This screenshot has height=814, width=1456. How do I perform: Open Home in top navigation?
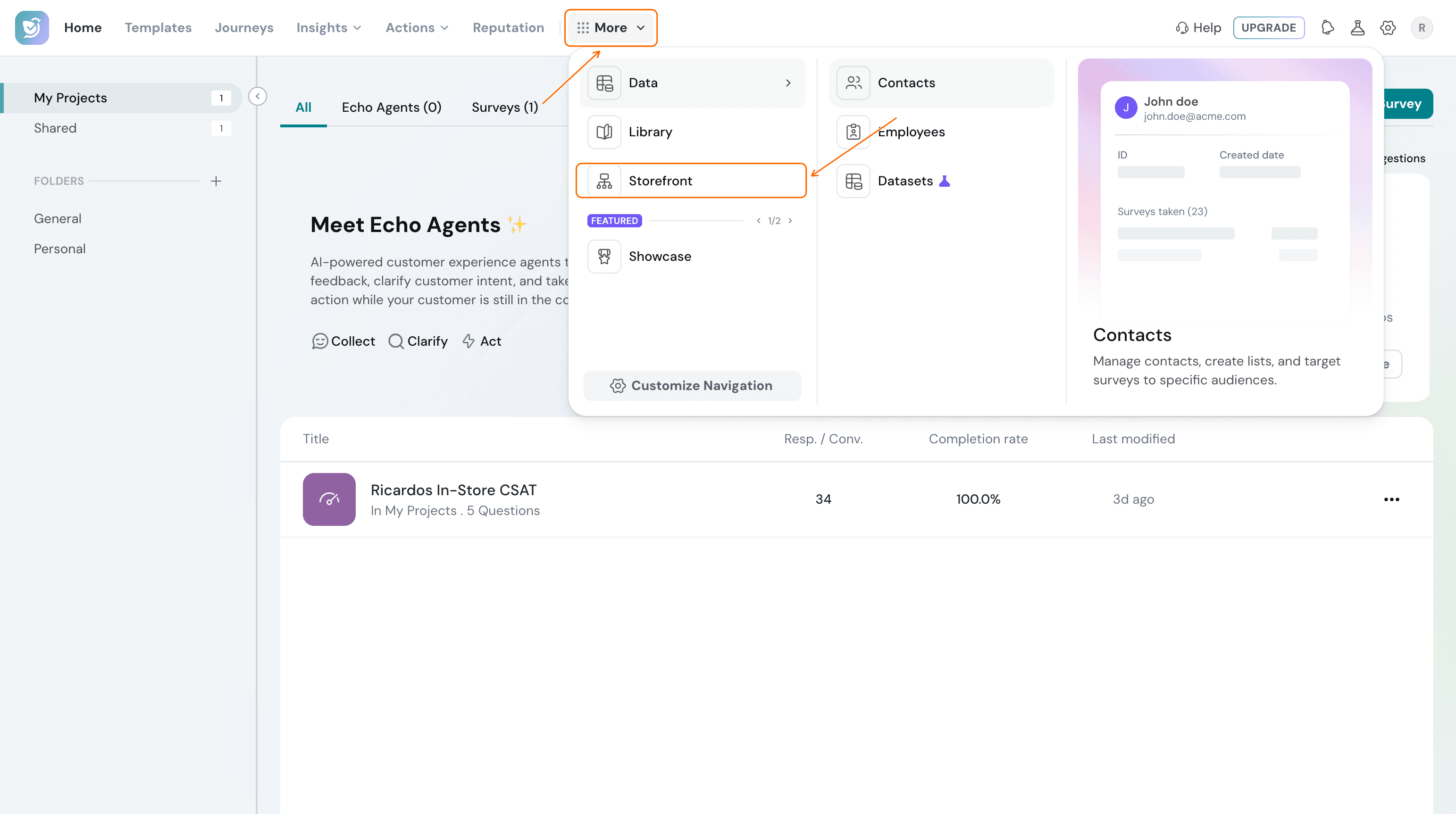tap(83, 28)
